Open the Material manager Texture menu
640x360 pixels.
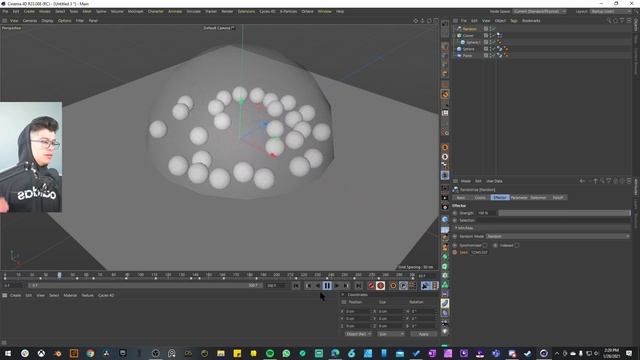click(87, 295)
